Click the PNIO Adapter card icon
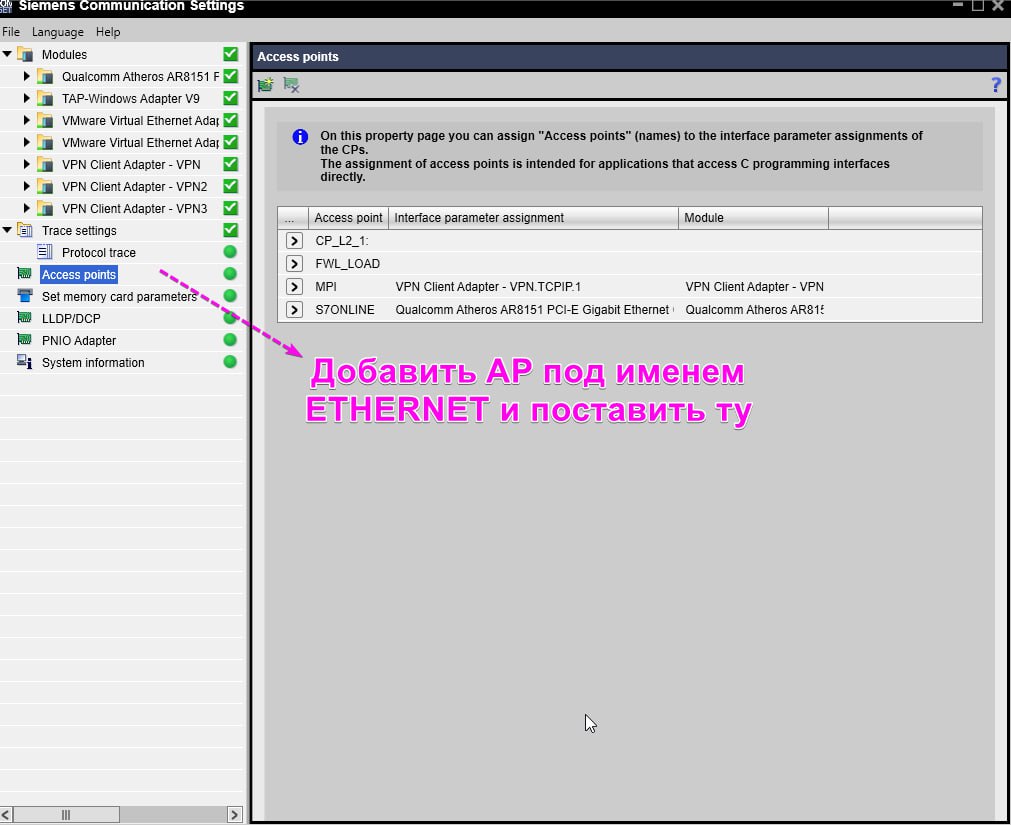This screenshot has width=1011, height=825. point(25,340)
